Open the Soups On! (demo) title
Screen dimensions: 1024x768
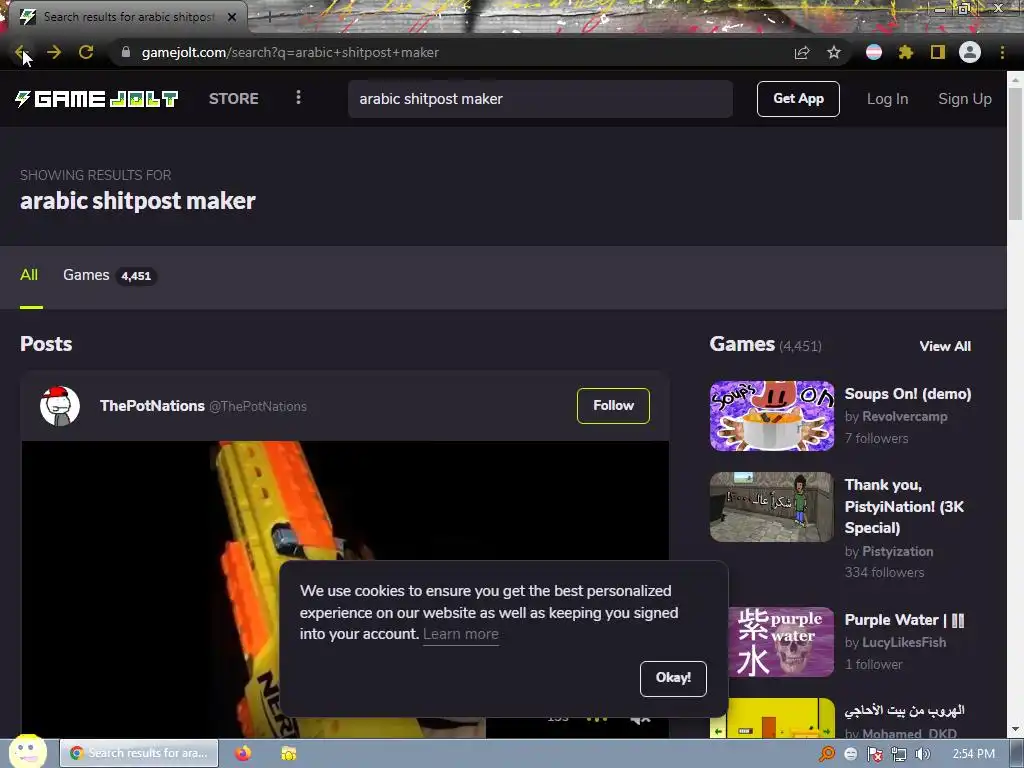coord(908,394)
